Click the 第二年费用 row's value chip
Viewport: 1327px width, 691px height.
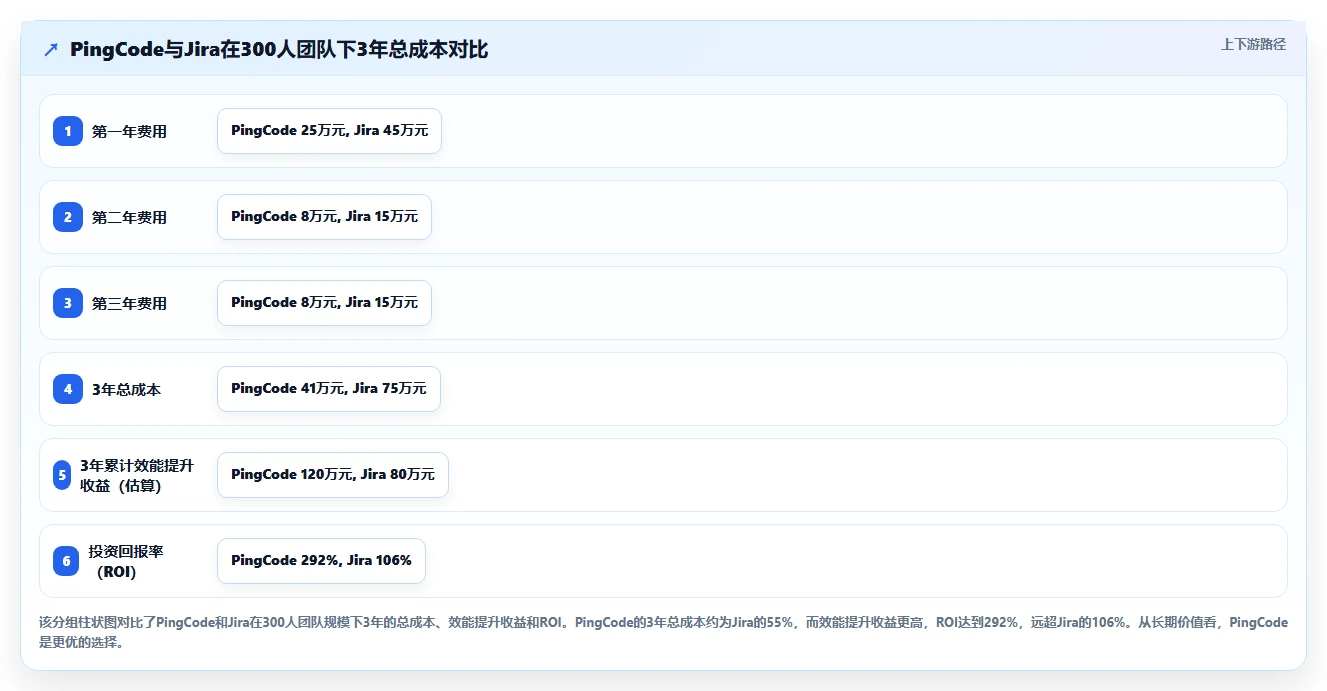coord(324,217)
